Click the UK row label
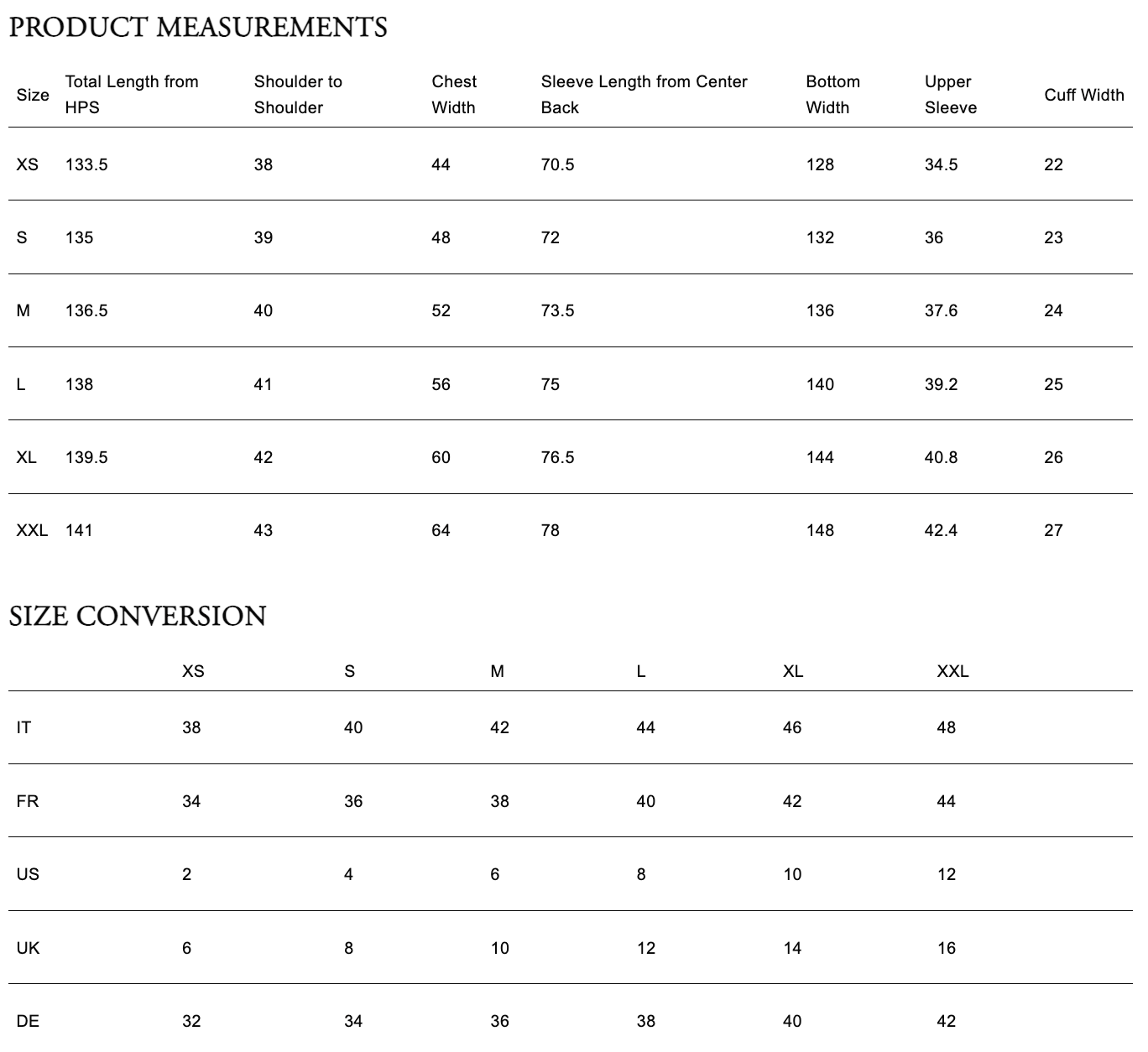This screenshot has width=1148, height=1052. click(x=28, y=948)
